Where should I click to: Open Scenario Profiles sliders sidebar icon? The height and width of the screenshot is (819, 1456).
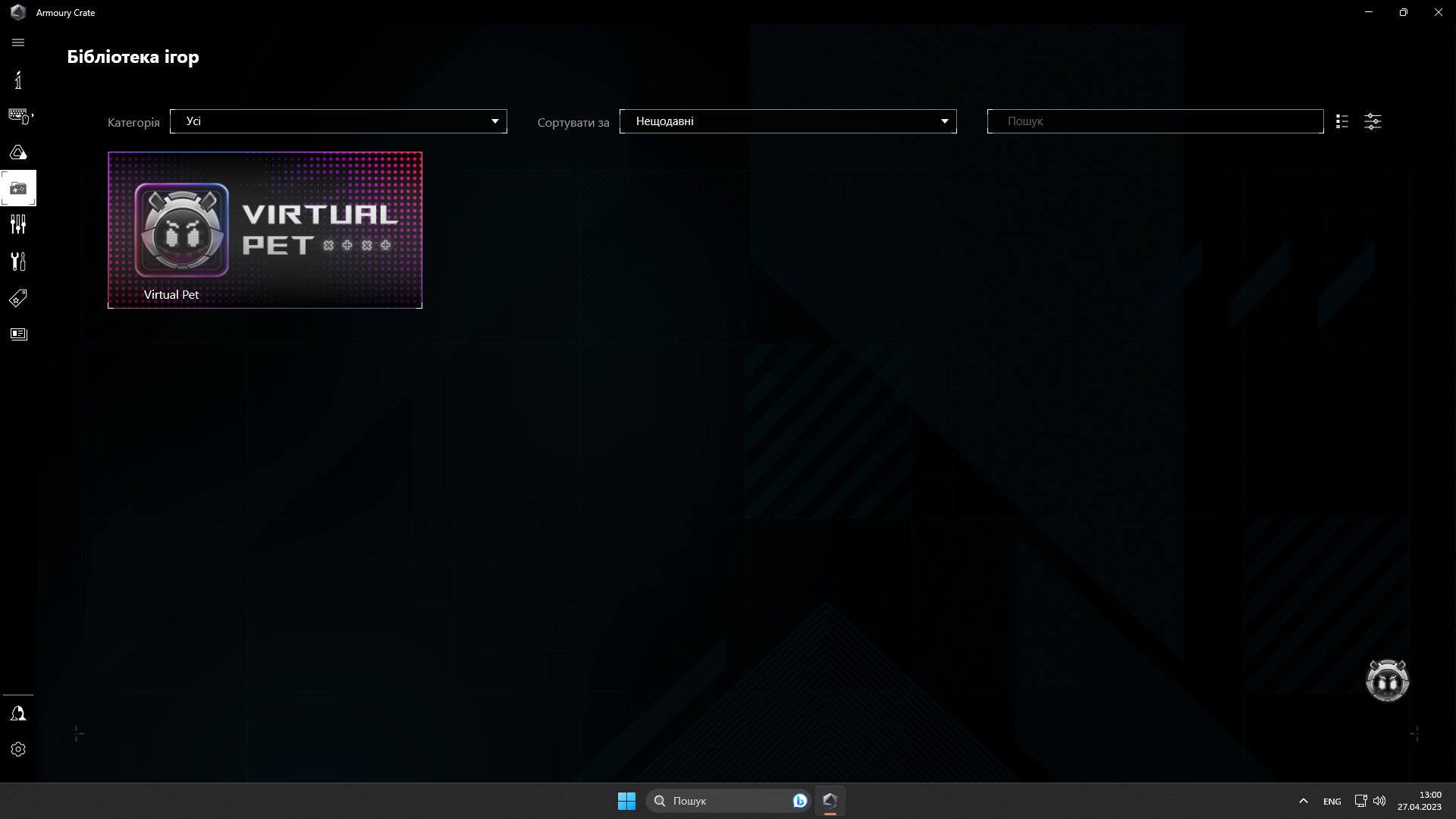18,224
